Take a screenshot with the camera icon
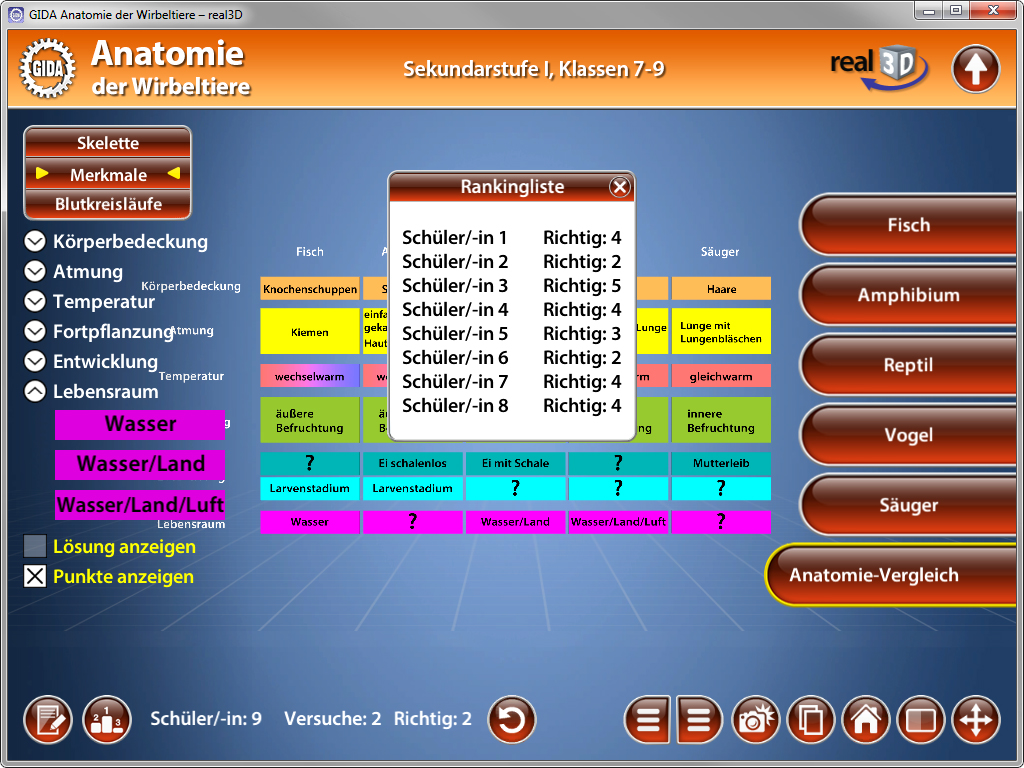 757,719
